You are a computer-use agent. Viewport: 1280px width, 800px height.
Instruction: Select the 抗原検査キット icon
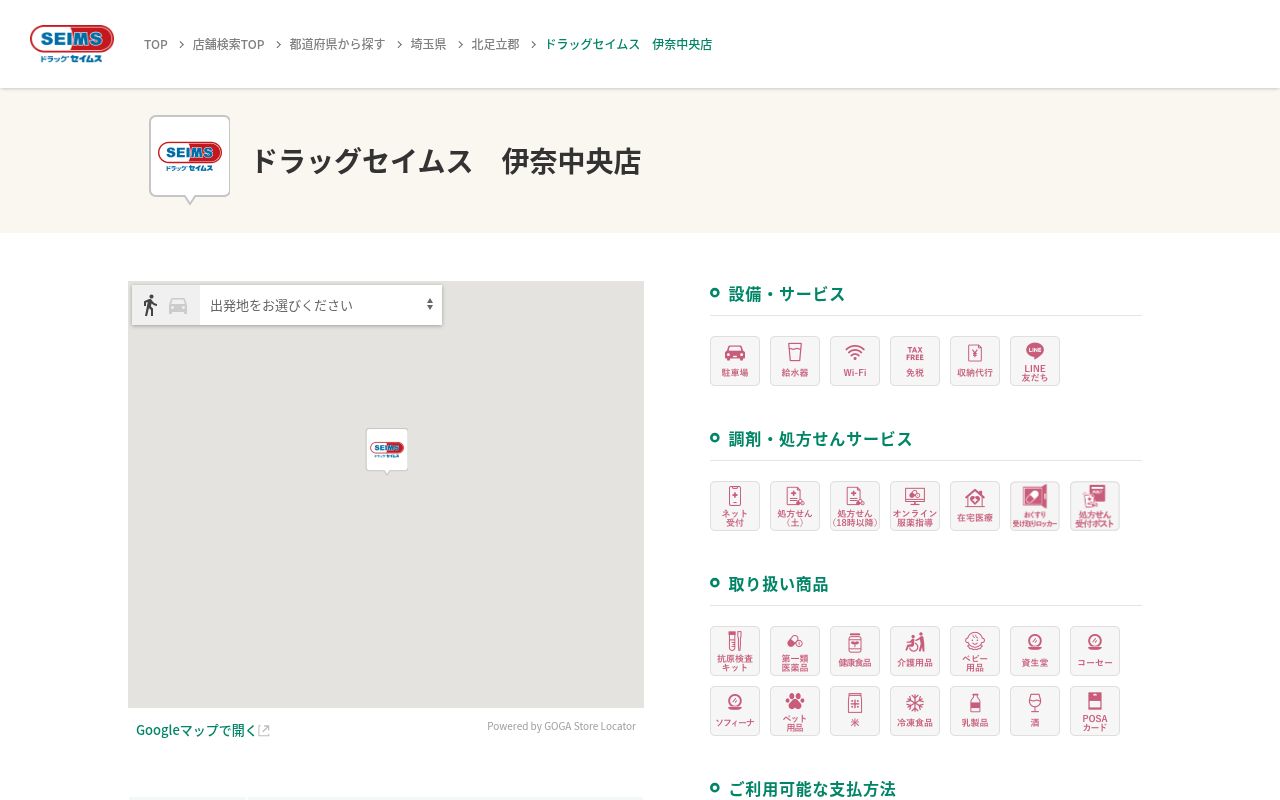click(735, 651)
